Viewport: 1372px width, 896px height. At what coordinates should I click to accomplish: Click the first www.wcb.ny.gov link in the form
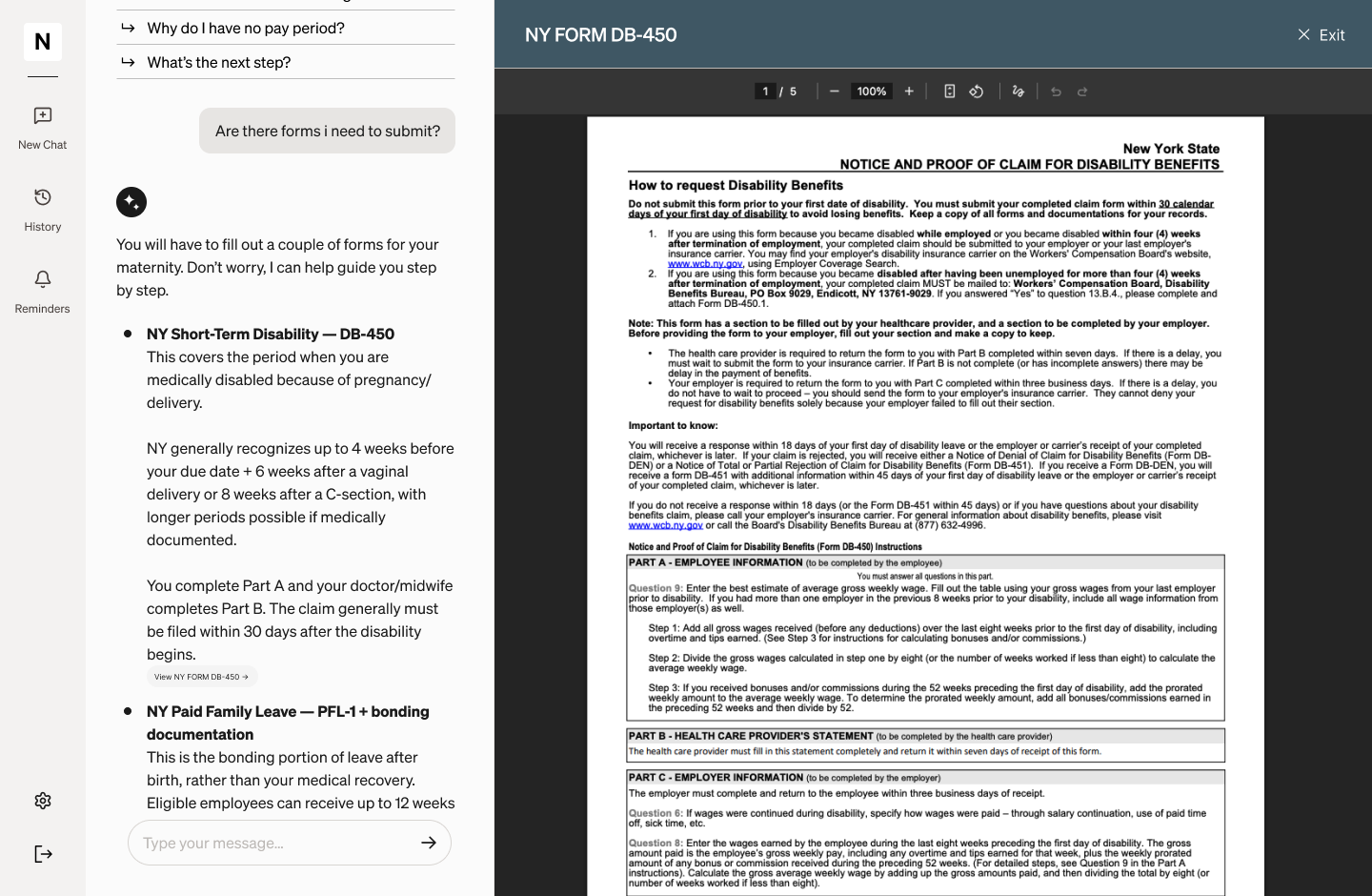tap(705, 264)
